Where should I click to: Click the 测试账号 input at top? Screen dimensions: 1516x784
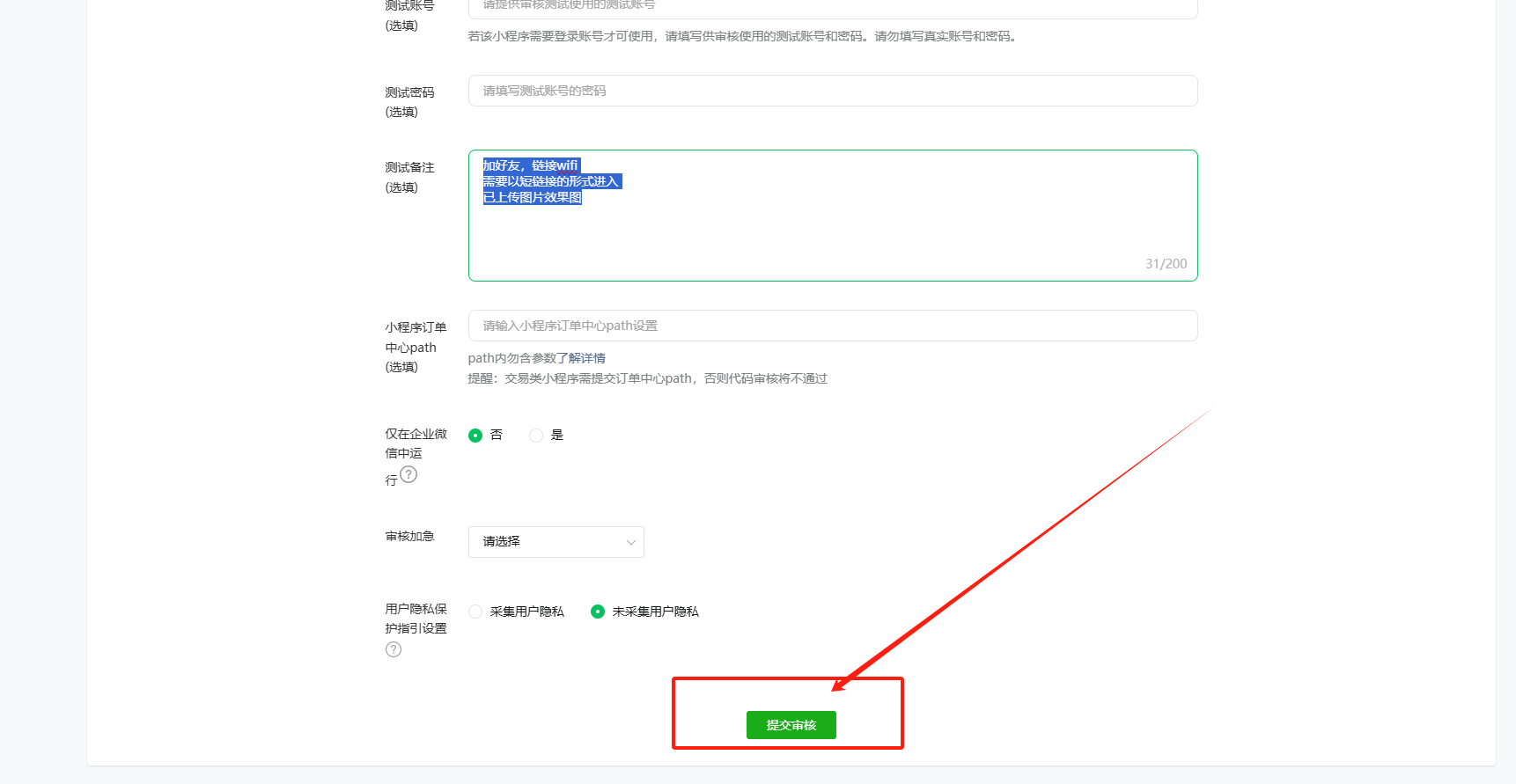(832, 7)
